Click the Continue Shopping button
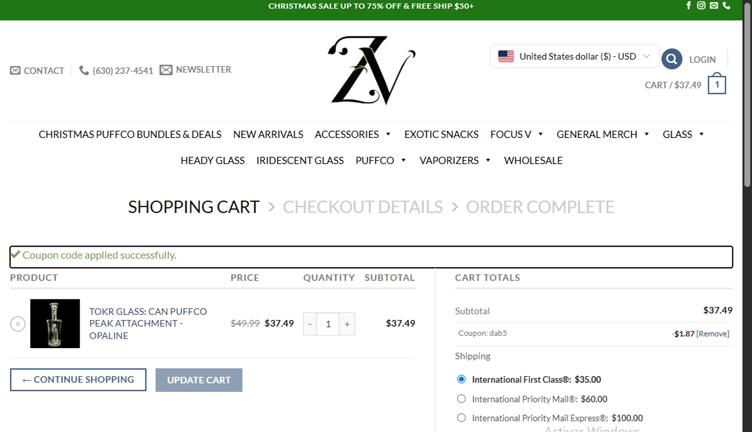 tap(78, 380)
